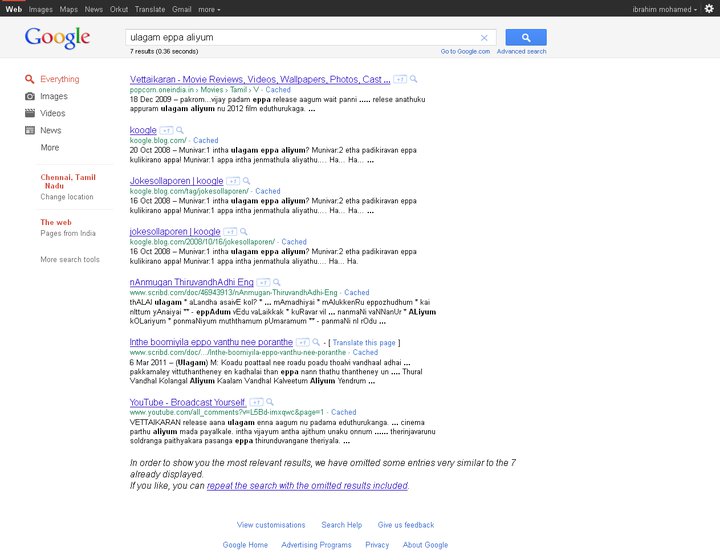Open Cached link for koogle.blog.com/ result
This screenshot has width=720, height=560.
tap(206, 140)
